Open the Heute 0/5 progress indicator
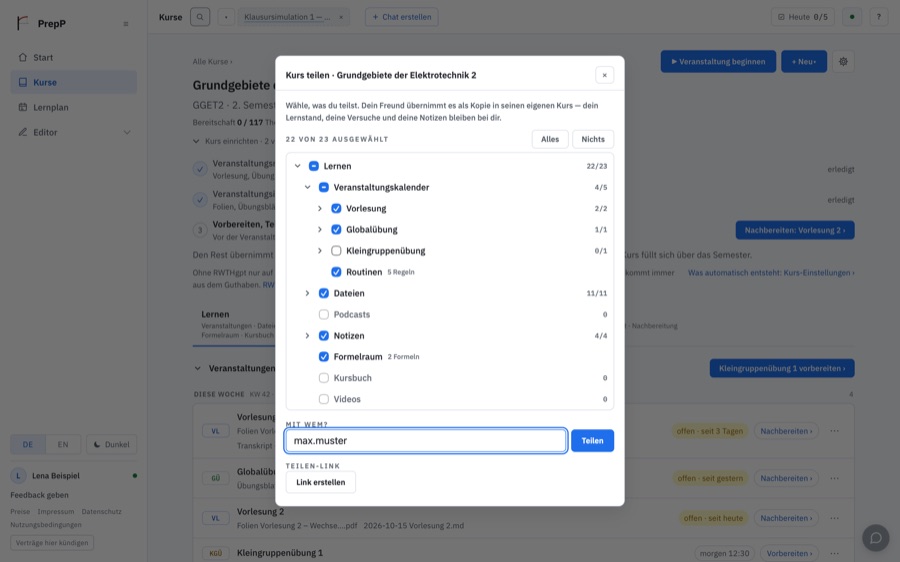This screenshot has width=900, height=562. pyautogui.click(x=802, y=17)
